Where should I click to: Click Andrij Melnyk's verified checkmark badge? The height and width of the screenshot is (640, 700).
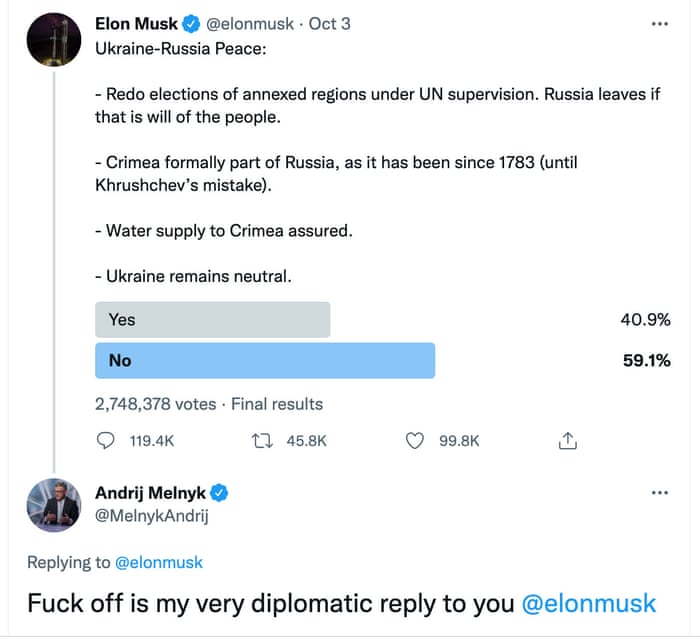coord(219,493)
